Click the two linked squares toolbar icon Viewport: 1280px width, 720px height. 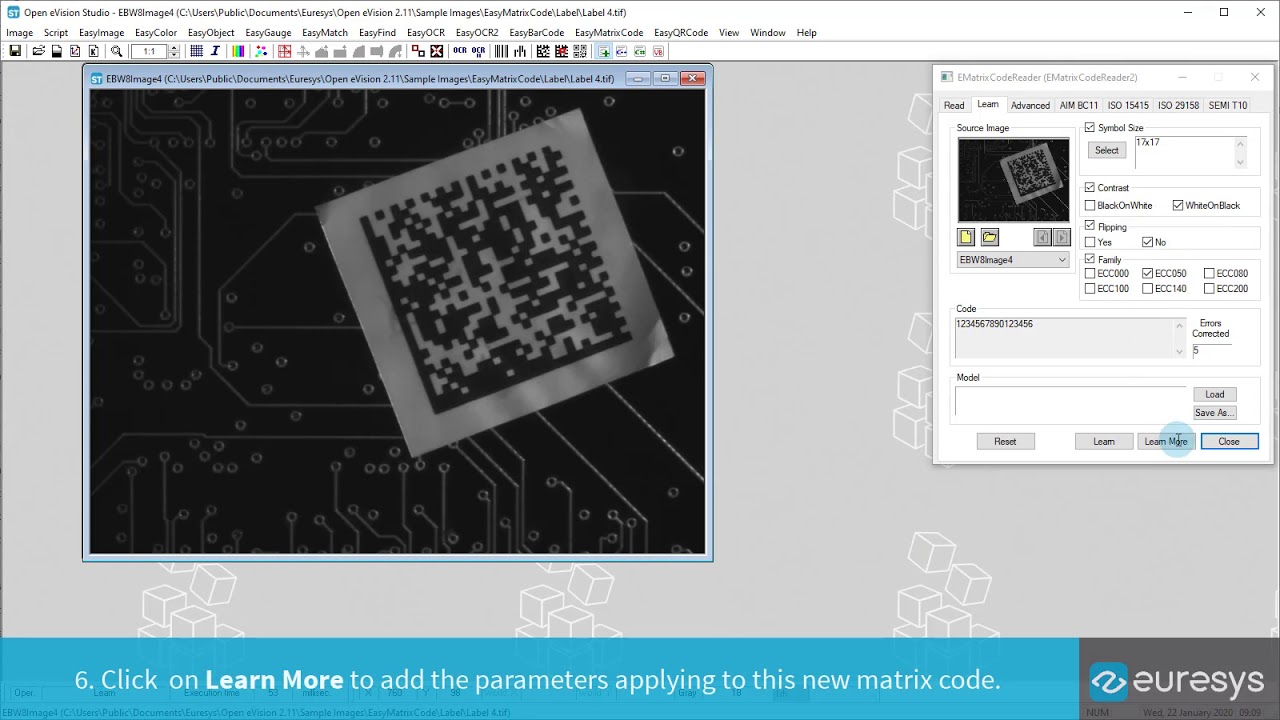coord(418,51)
